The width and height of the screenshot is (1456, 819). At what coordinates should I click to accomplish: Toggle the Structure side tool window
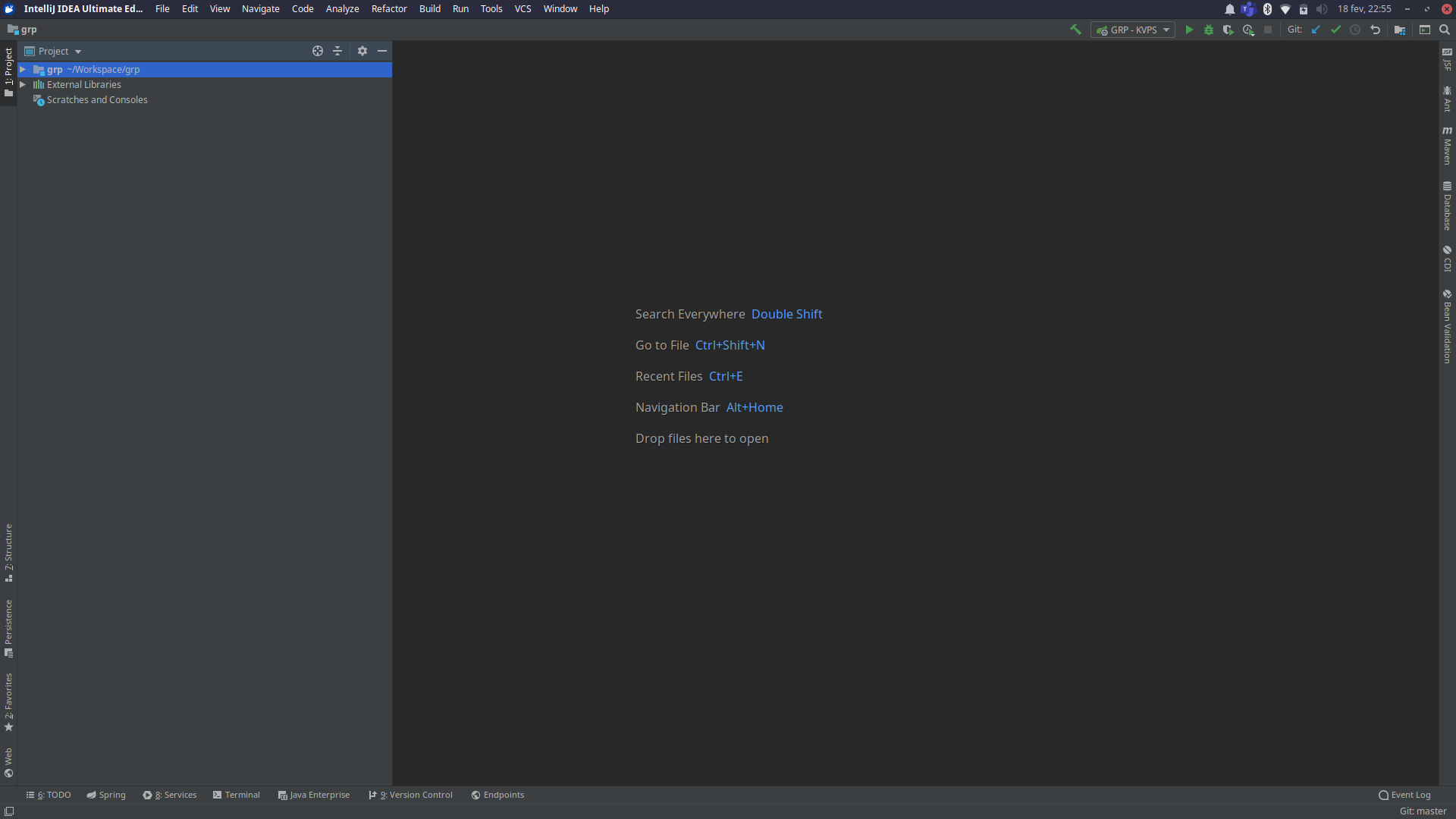[8, 553]
